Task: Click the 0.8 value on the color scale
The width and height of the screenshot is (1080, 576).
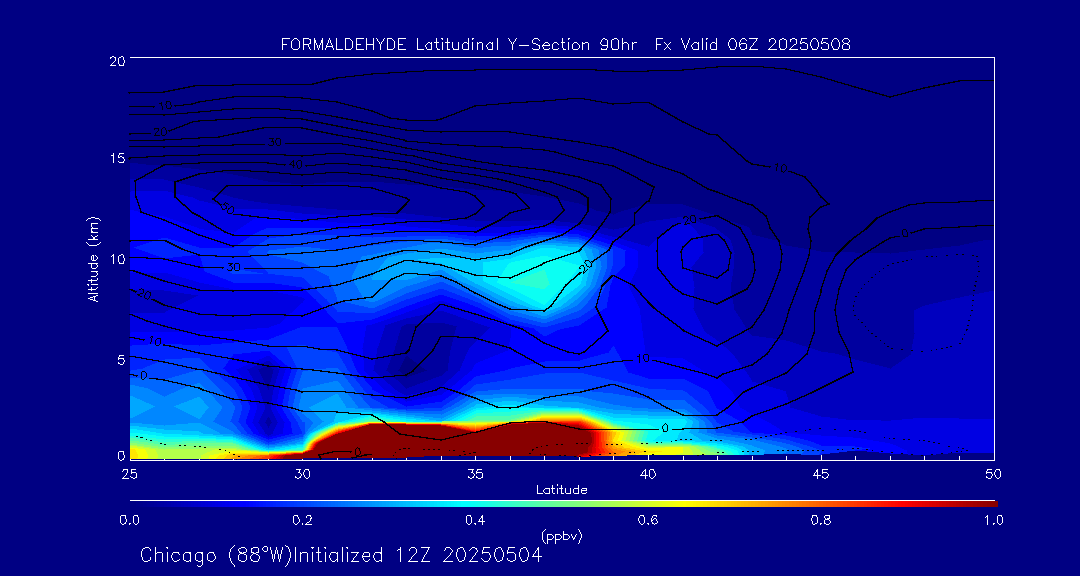Action: (x=821, y=520)
